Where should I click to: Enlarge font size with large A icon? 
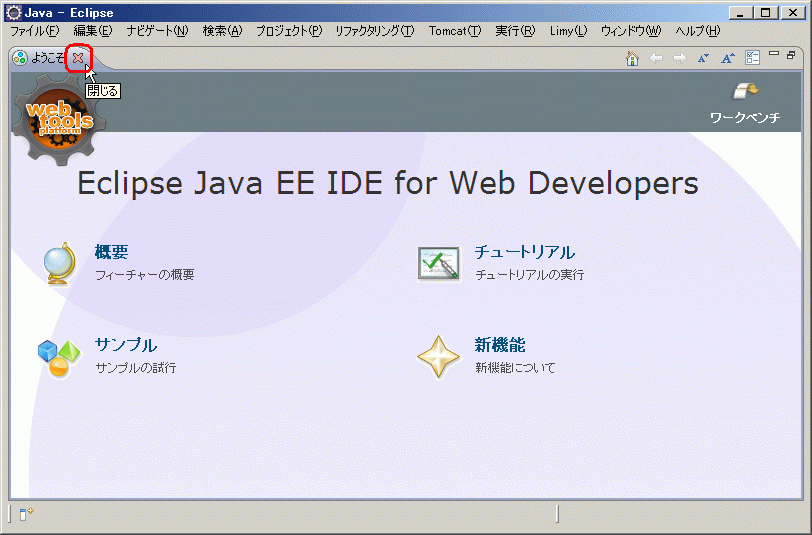(728, 58)
